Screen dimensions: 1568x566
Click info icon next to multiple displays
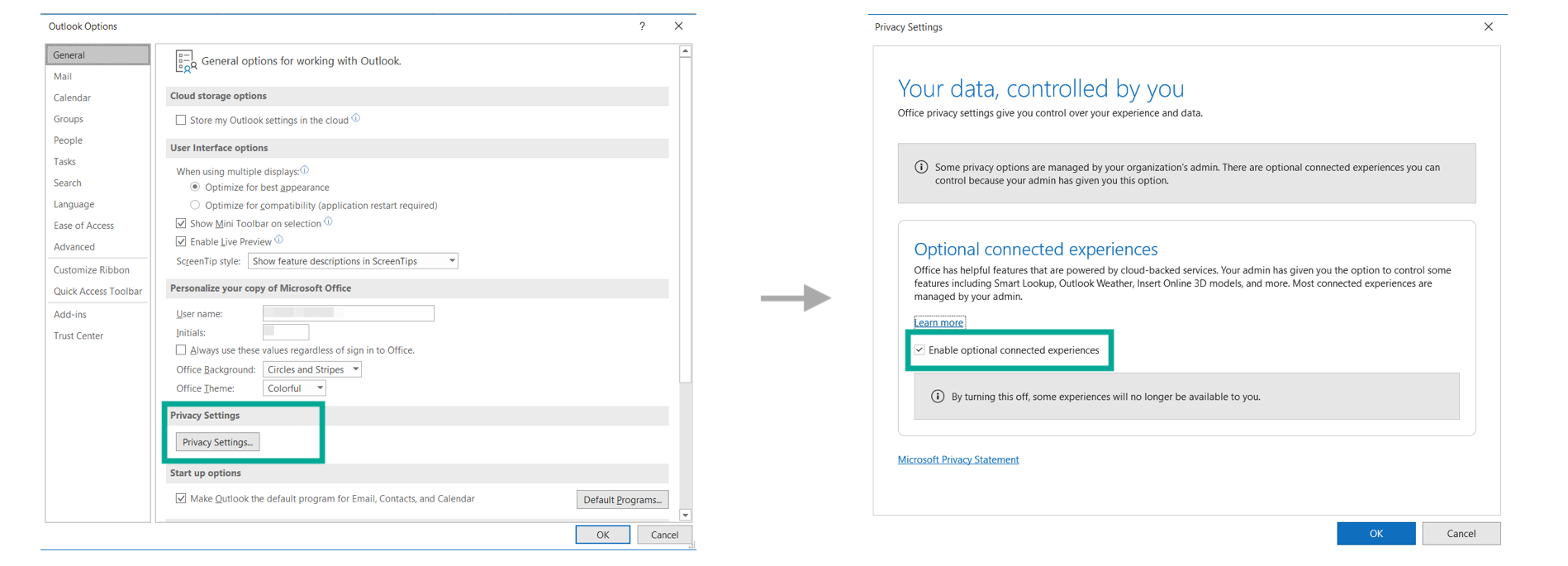click(x=305, y=170)
